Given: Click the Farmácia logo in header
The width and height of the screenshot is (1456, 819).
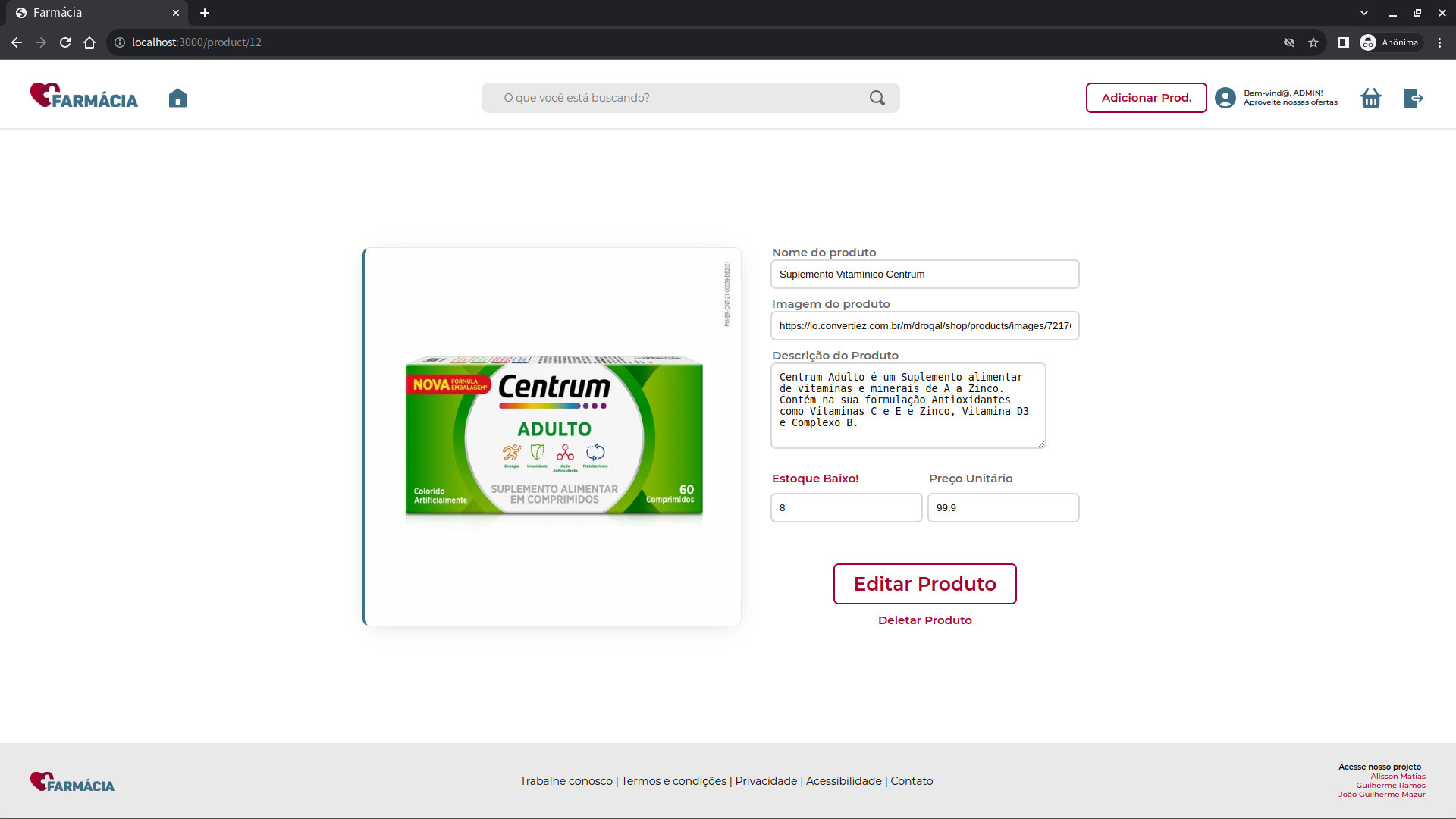Looking at the screenshot, I should click(84, 96).
